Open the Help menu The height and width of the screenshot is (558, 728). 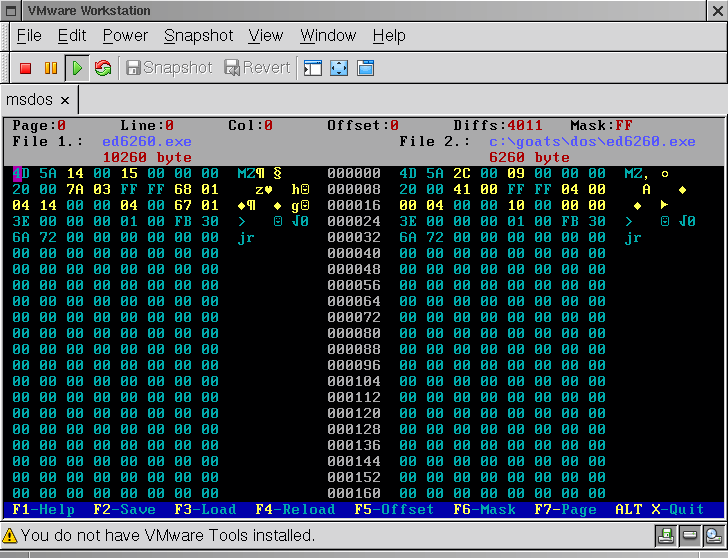(389, 36)
